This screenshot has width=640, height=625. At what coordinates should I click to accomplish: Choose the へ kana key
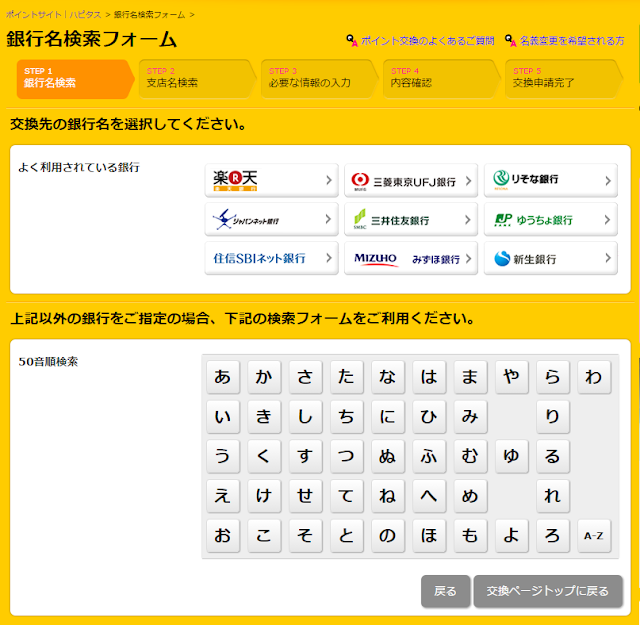(x=429, y=496)
